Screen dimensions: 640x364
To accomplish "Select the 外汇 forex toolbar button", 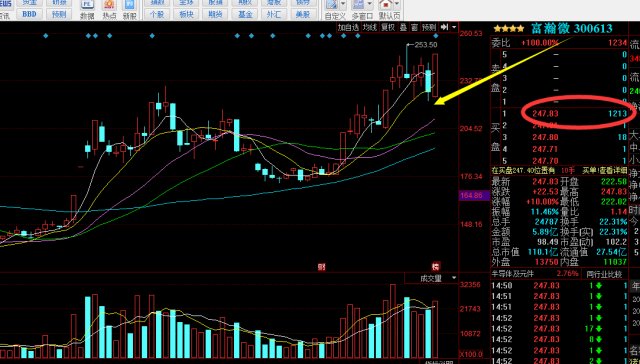I will tap(273, 14).
